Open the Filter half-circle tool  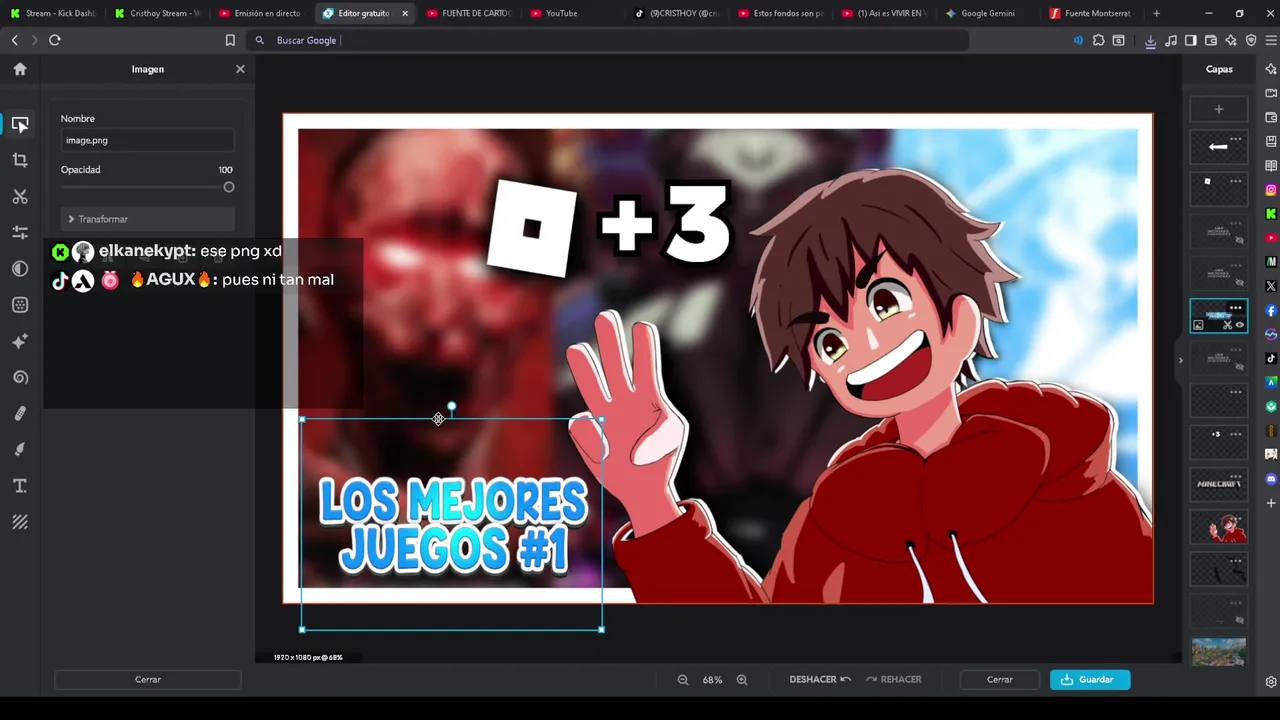pyautogui.click(x=20, y=269)
